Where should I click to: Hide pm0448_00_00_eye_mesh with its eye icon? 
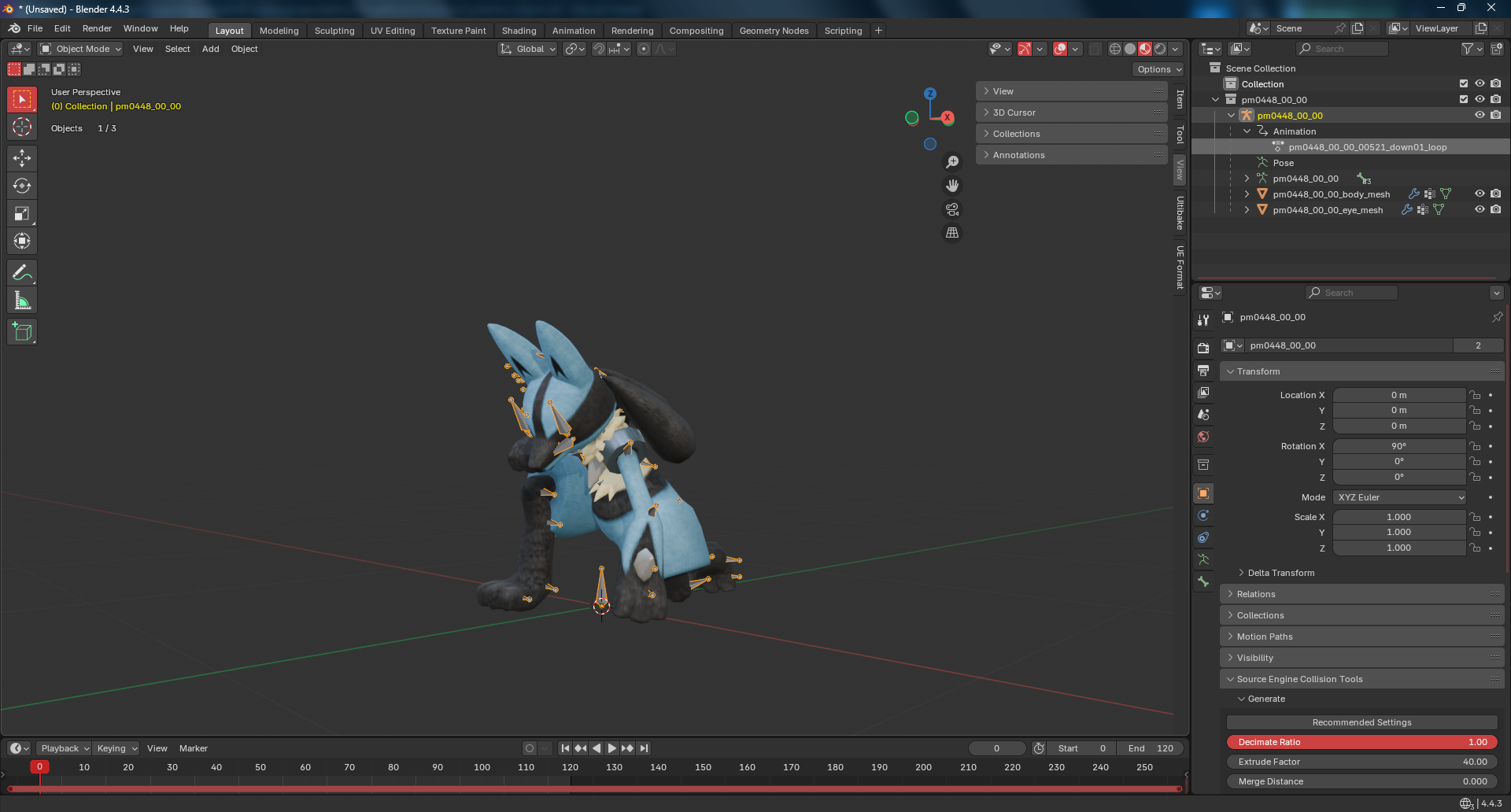(x=1480, y=209)
